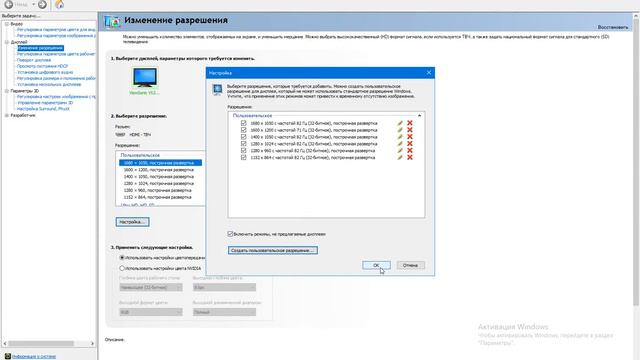Go back with the Назад arrow
Image resolution: width=640 pixels, height=360 pixels.
(x=9, y=4)
